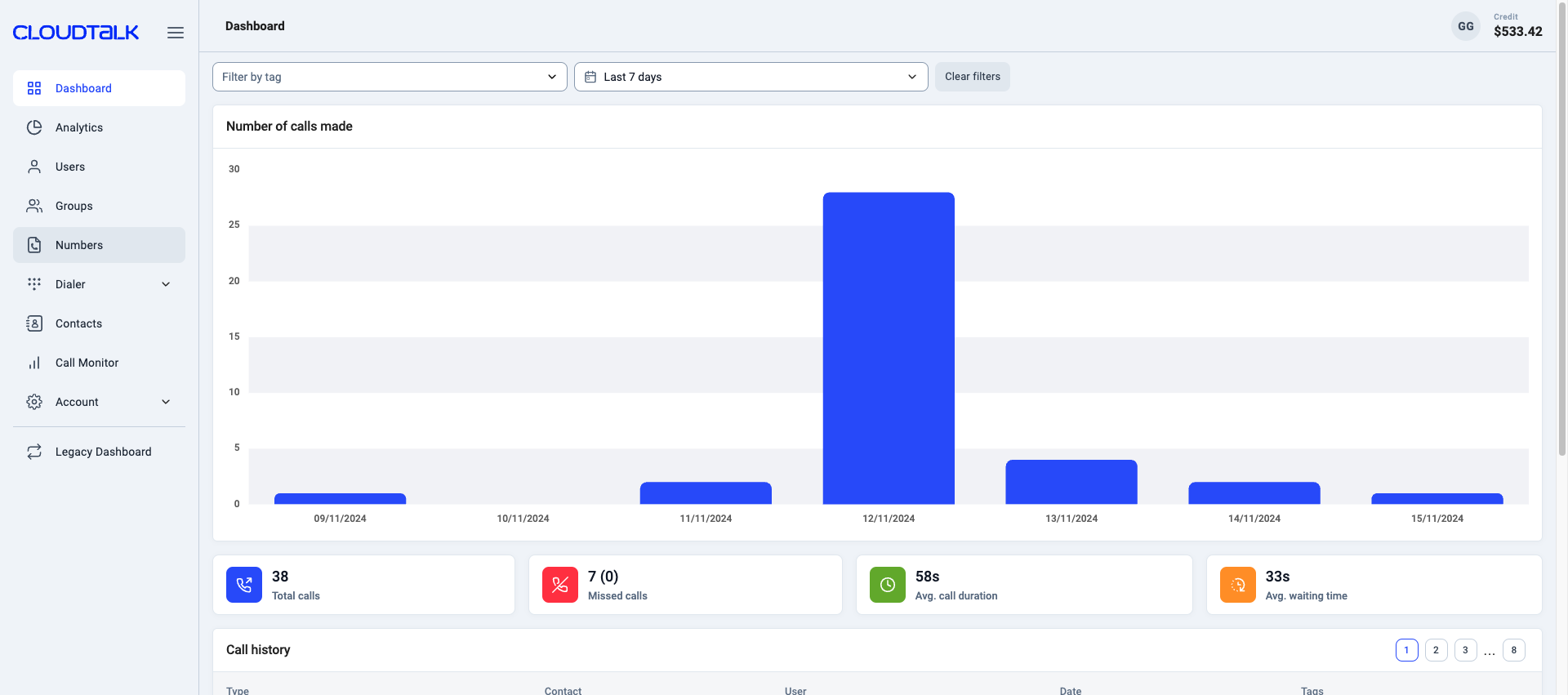Click the Legacy Dashboard swap arrows icon
The image size is (1568, 695).
click(34, 452)
